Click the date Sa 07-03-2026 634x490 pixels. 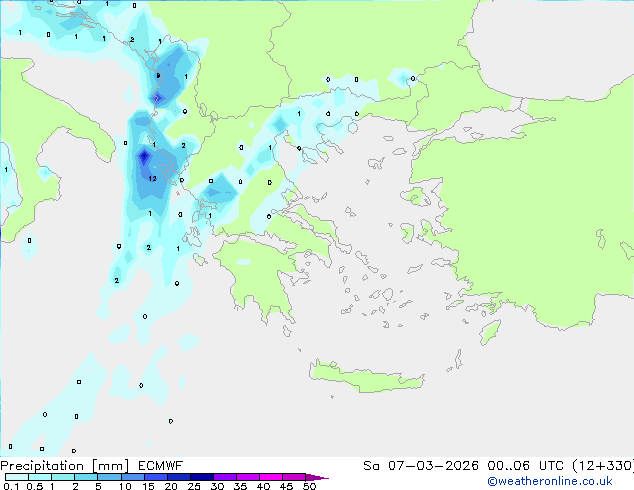[421, 466]
